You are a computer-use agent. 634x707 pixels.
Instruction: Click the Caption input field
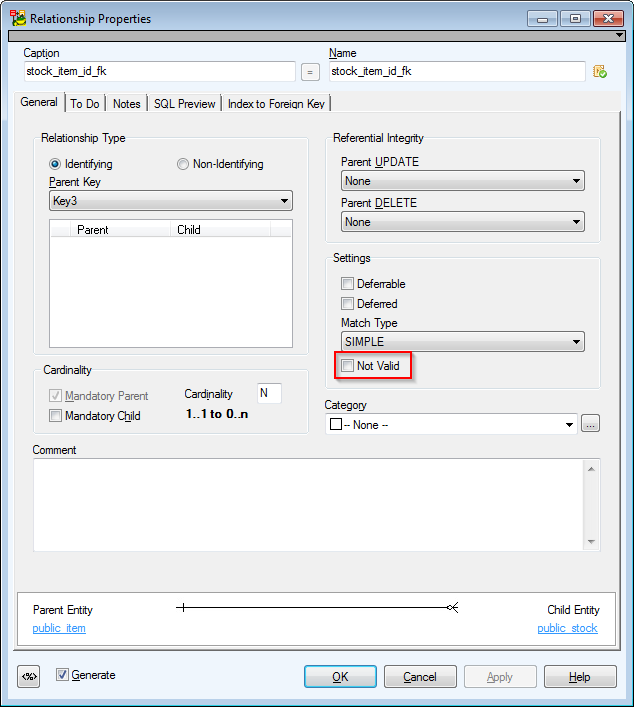coord(160,71)
